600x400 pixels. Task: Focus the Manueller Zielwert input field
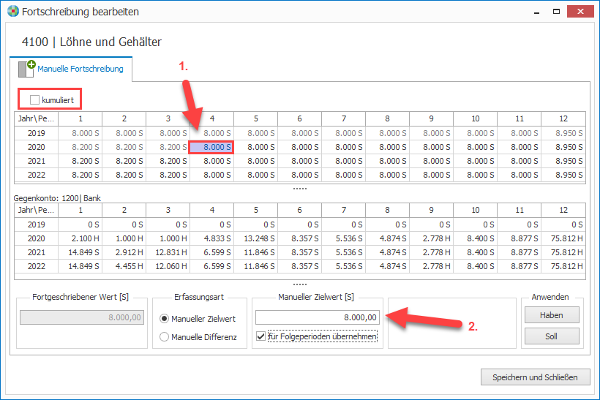point(317,317)
